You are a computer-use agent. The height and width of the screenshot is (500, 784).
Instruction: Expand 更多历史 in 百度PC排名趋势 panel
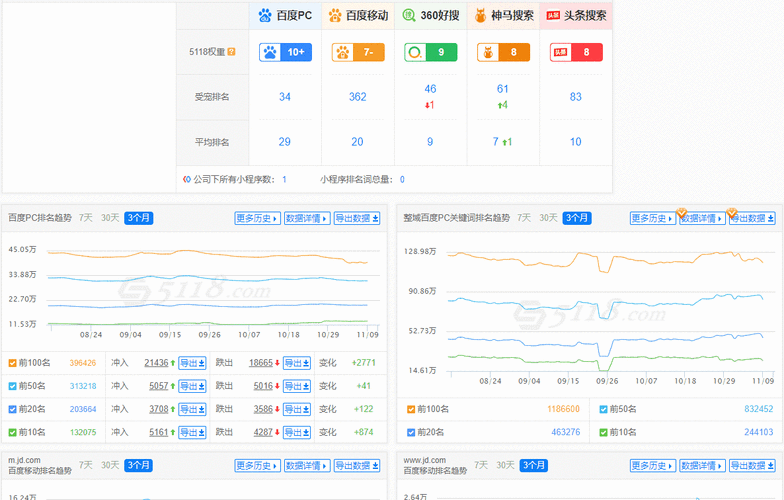point(257,218)
